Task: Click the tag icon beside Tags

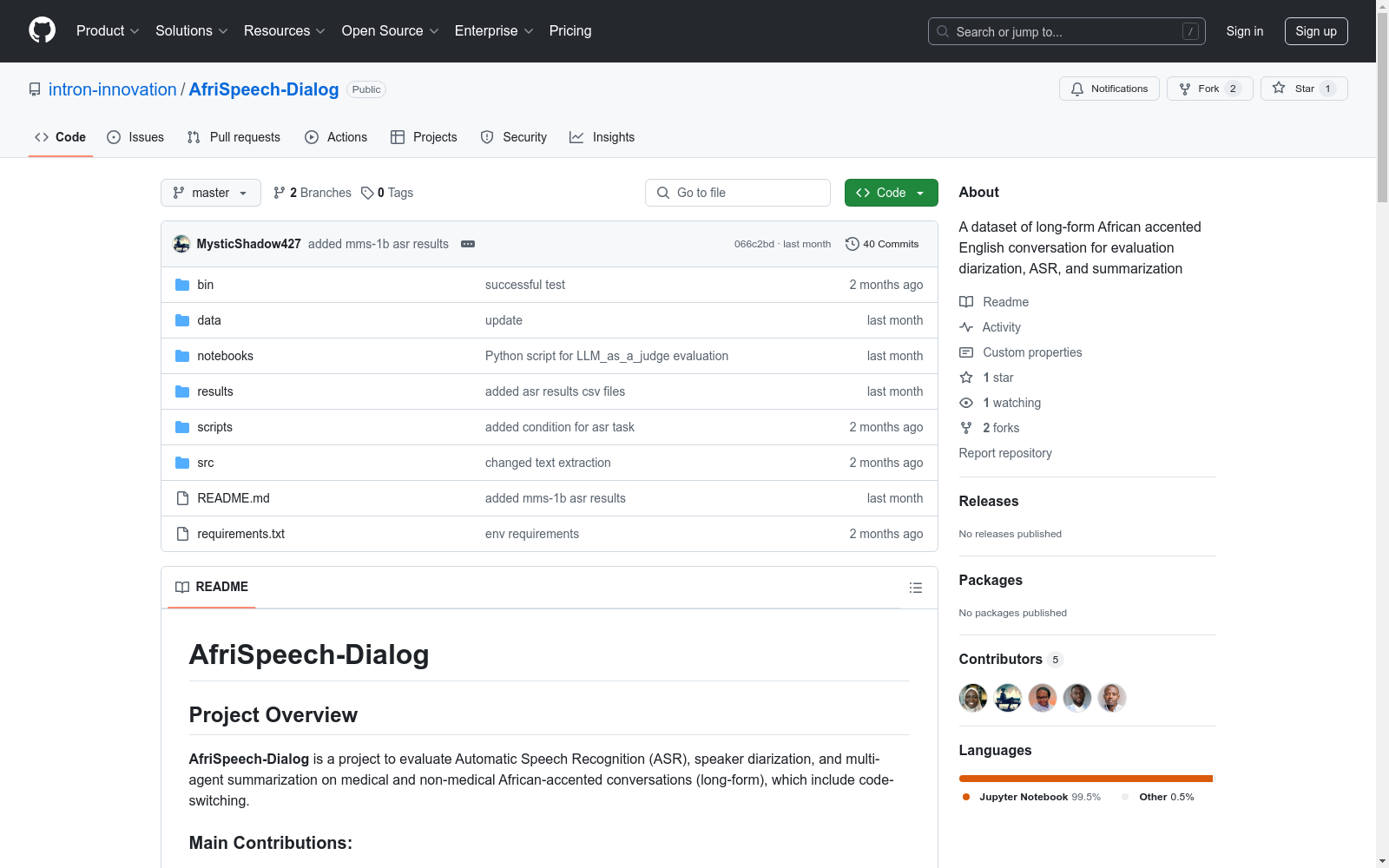Action: 367,193
